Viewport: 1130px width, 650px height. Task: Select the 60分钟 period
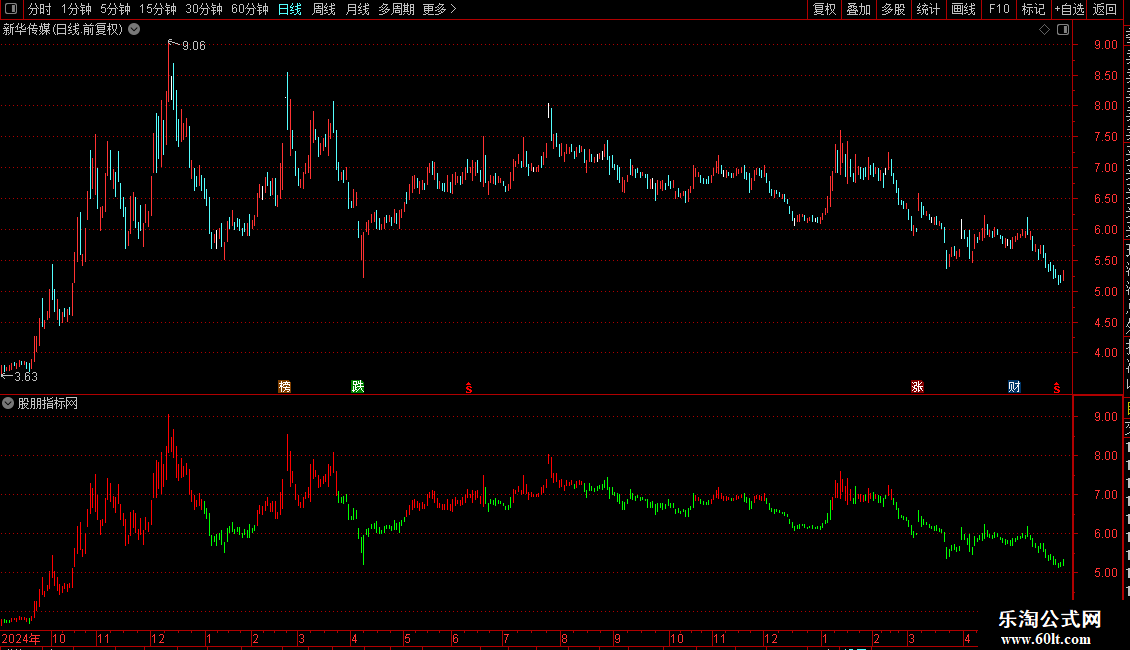(249, 9)
